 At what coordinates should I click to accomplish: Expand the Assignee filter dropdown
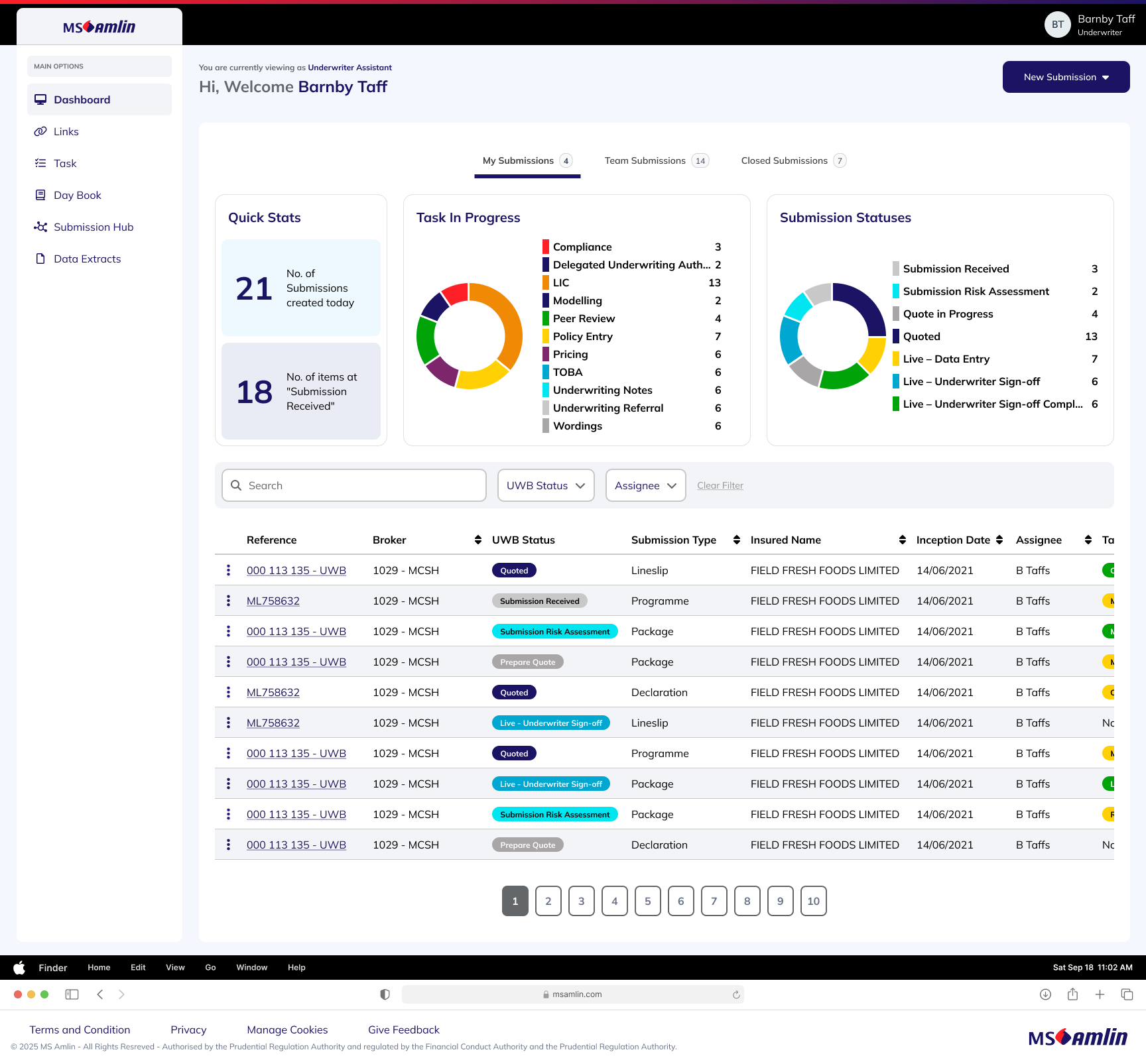(645, 485)
